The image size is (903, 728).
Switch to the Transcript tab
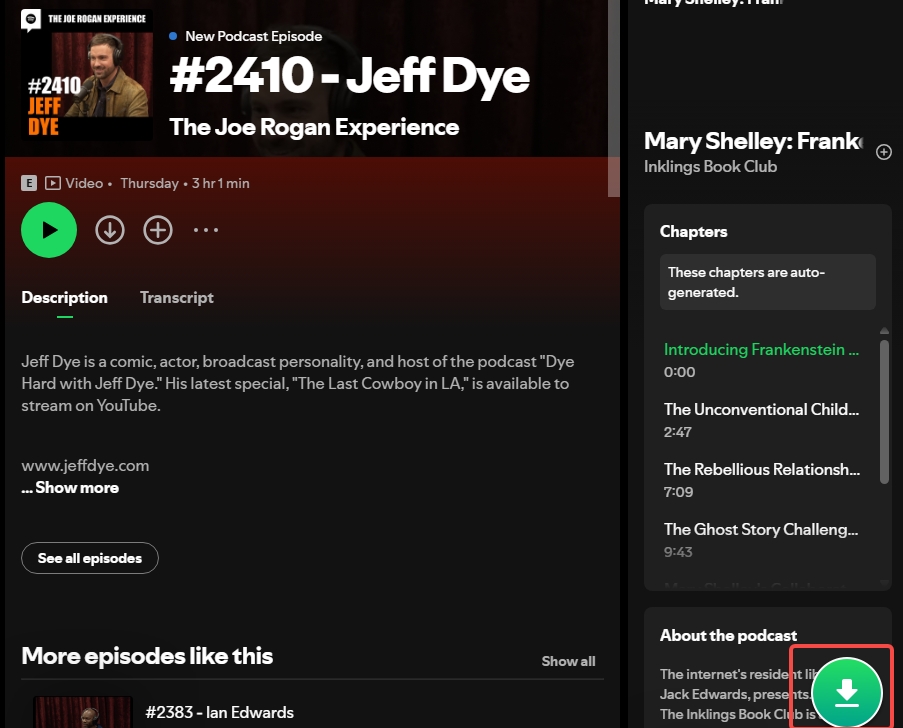177,297
